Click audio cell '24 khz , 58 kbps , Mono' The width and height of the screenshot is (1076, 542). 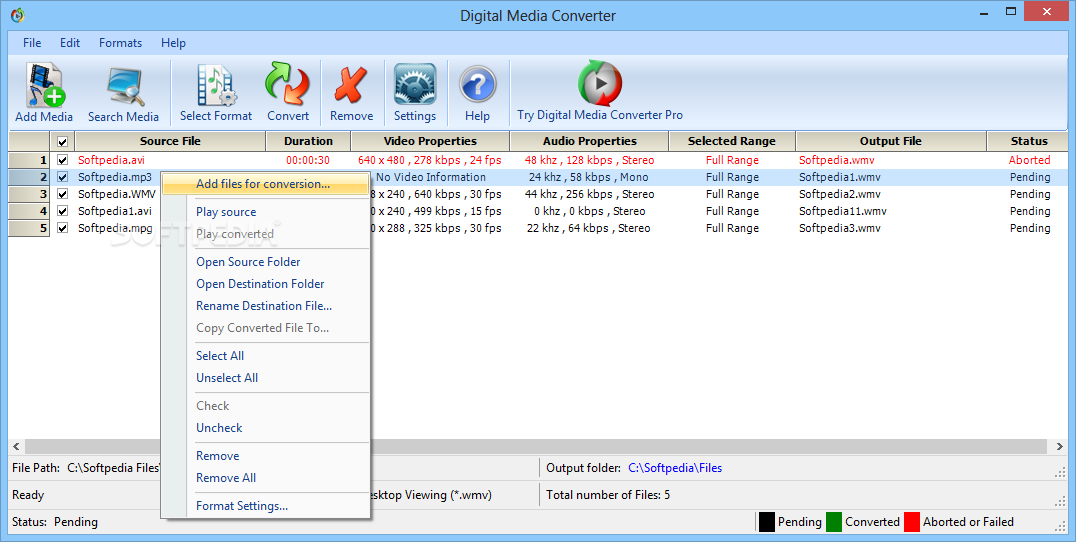click(589, 177)
